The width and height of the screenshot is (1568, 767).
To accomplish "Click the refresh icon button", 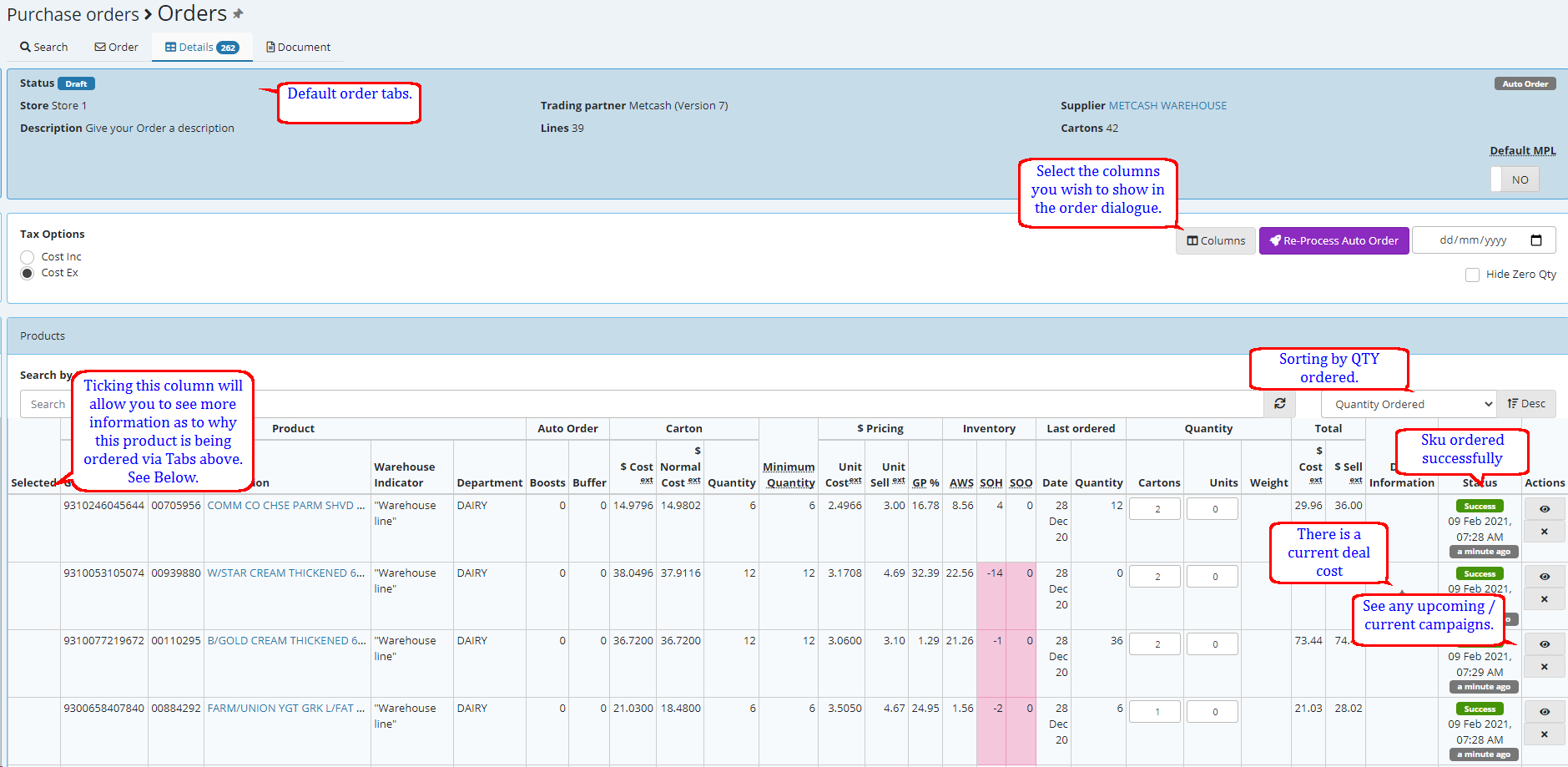I will (x=1279, y=404).
